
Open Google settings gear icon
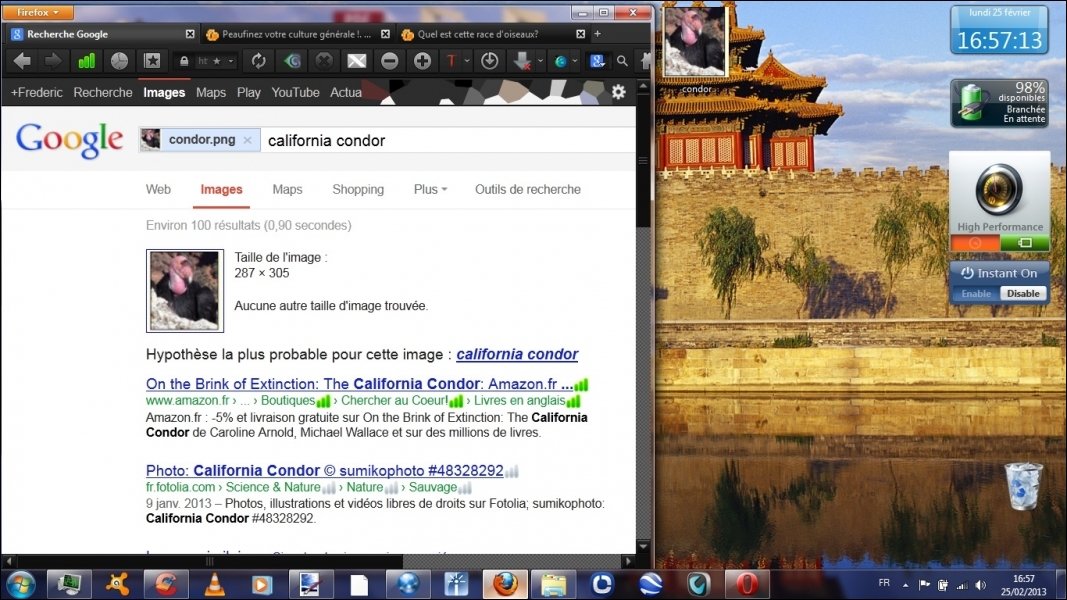click(x=619, y=92)
